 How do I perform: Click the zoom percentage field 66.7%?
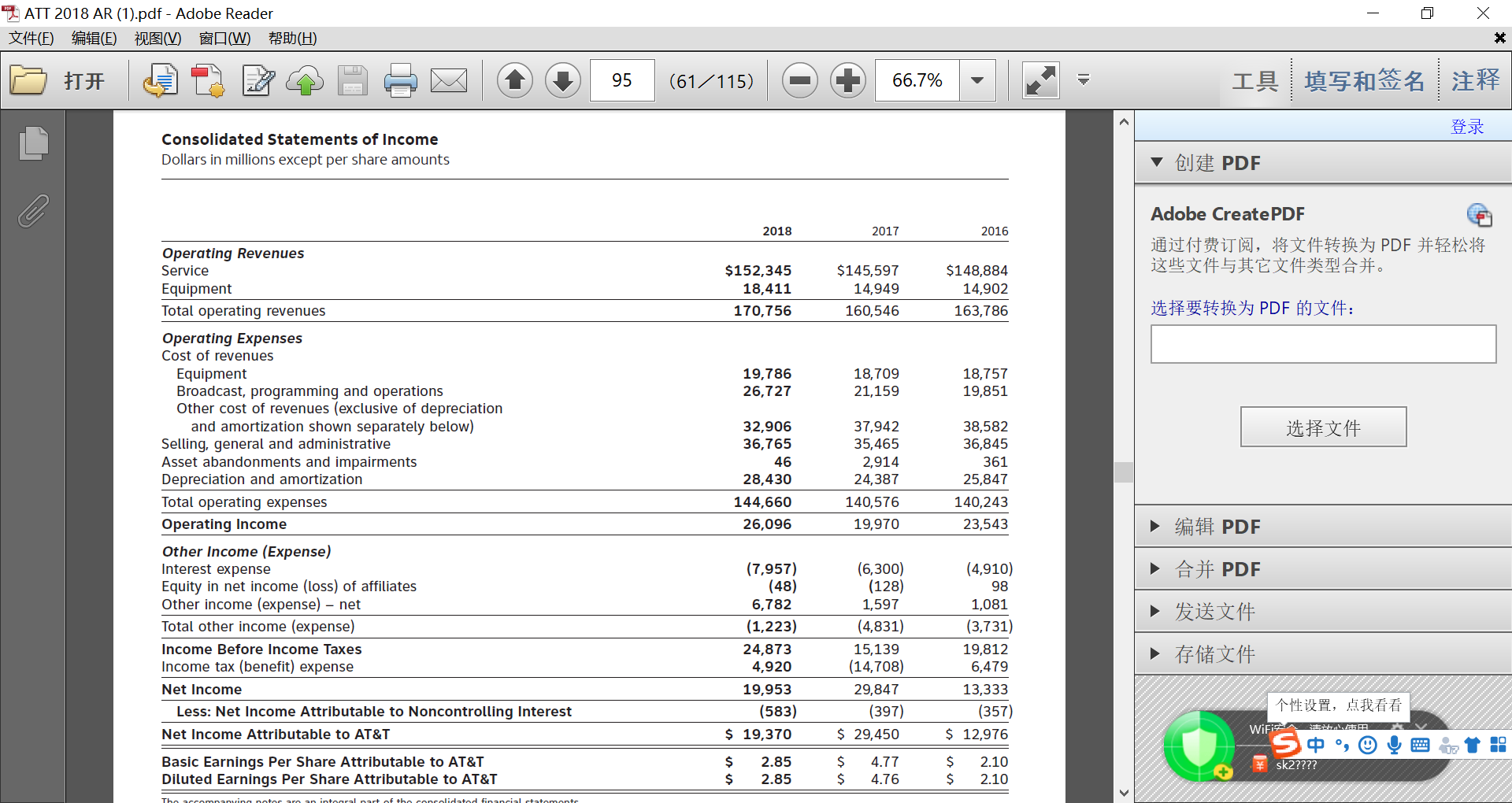[917, 80]
